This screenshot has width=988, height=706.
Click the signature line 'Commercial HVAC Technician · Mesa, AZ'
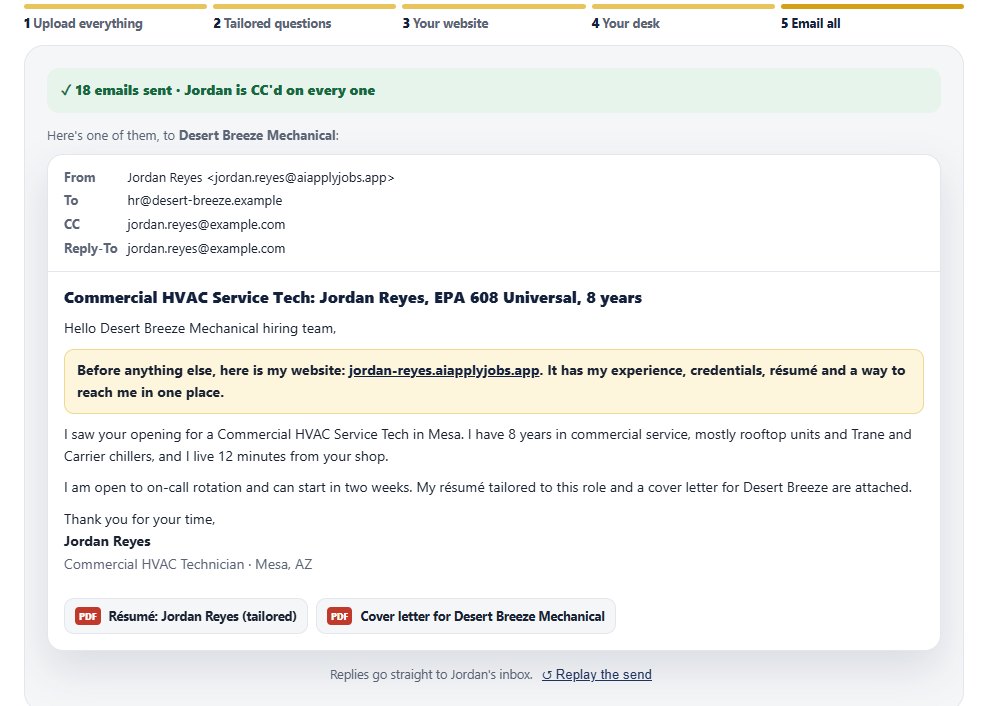tap(188, 564)
